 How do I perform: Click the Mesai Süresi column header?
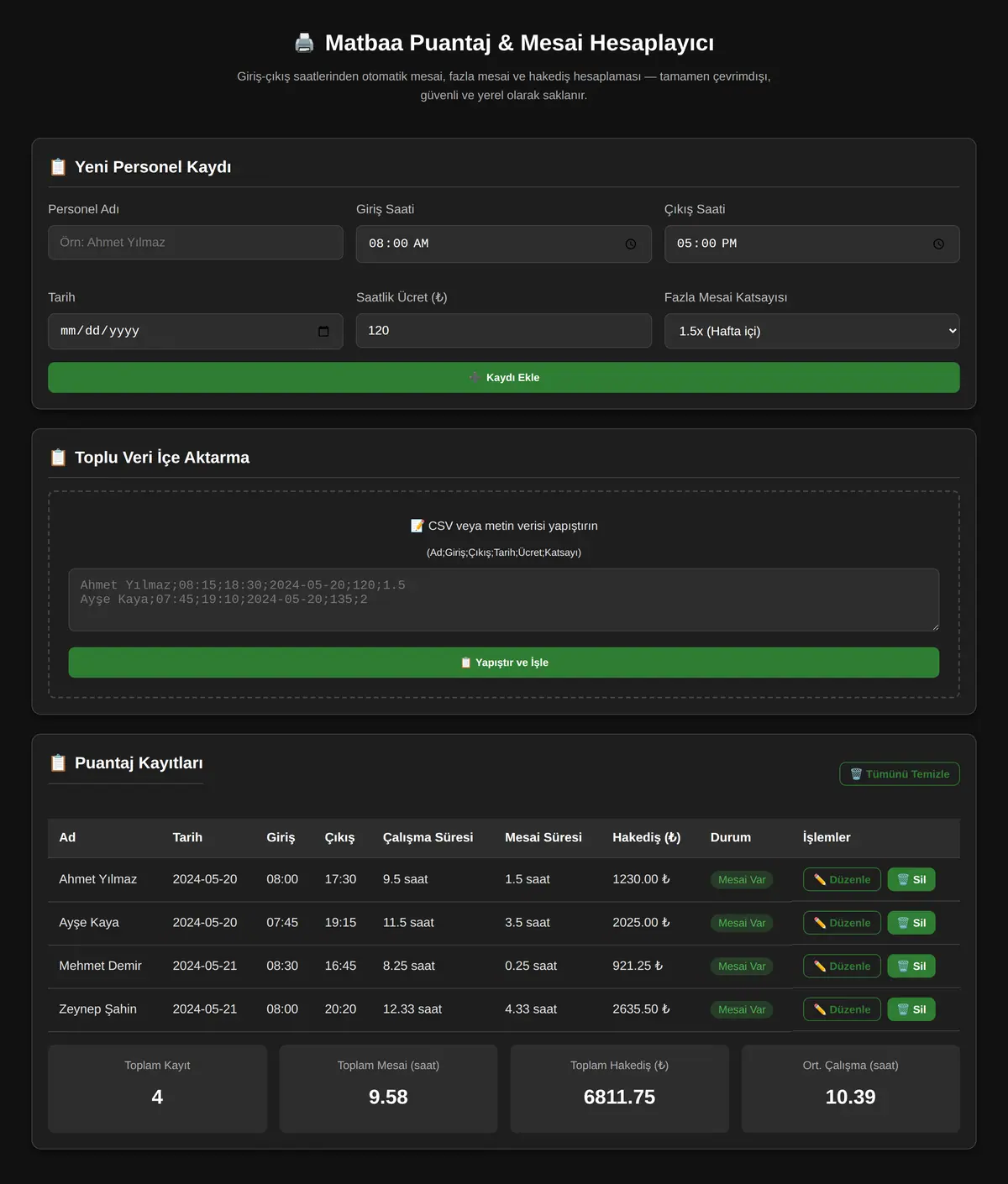point(543,837)
